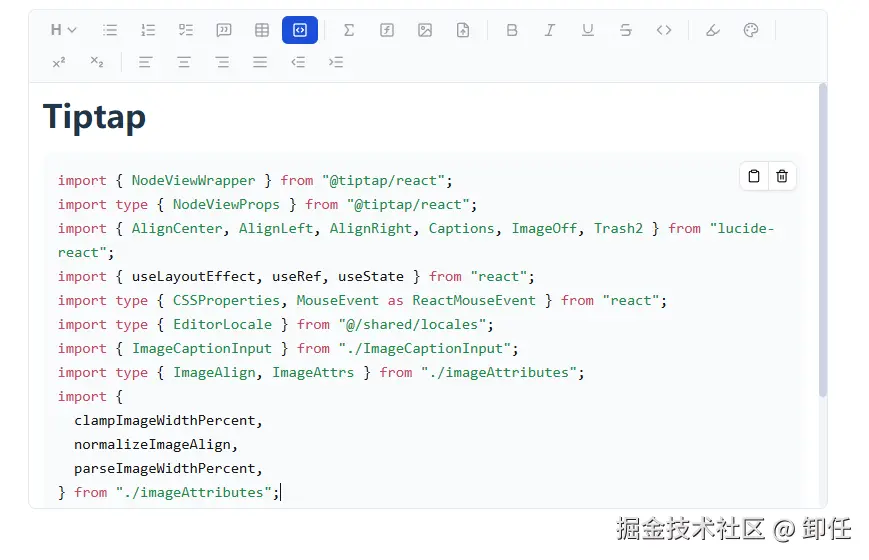Click "ImageAlign" in the type import
The height and width of the screenshot is (560, 869).
coord(214,373)
